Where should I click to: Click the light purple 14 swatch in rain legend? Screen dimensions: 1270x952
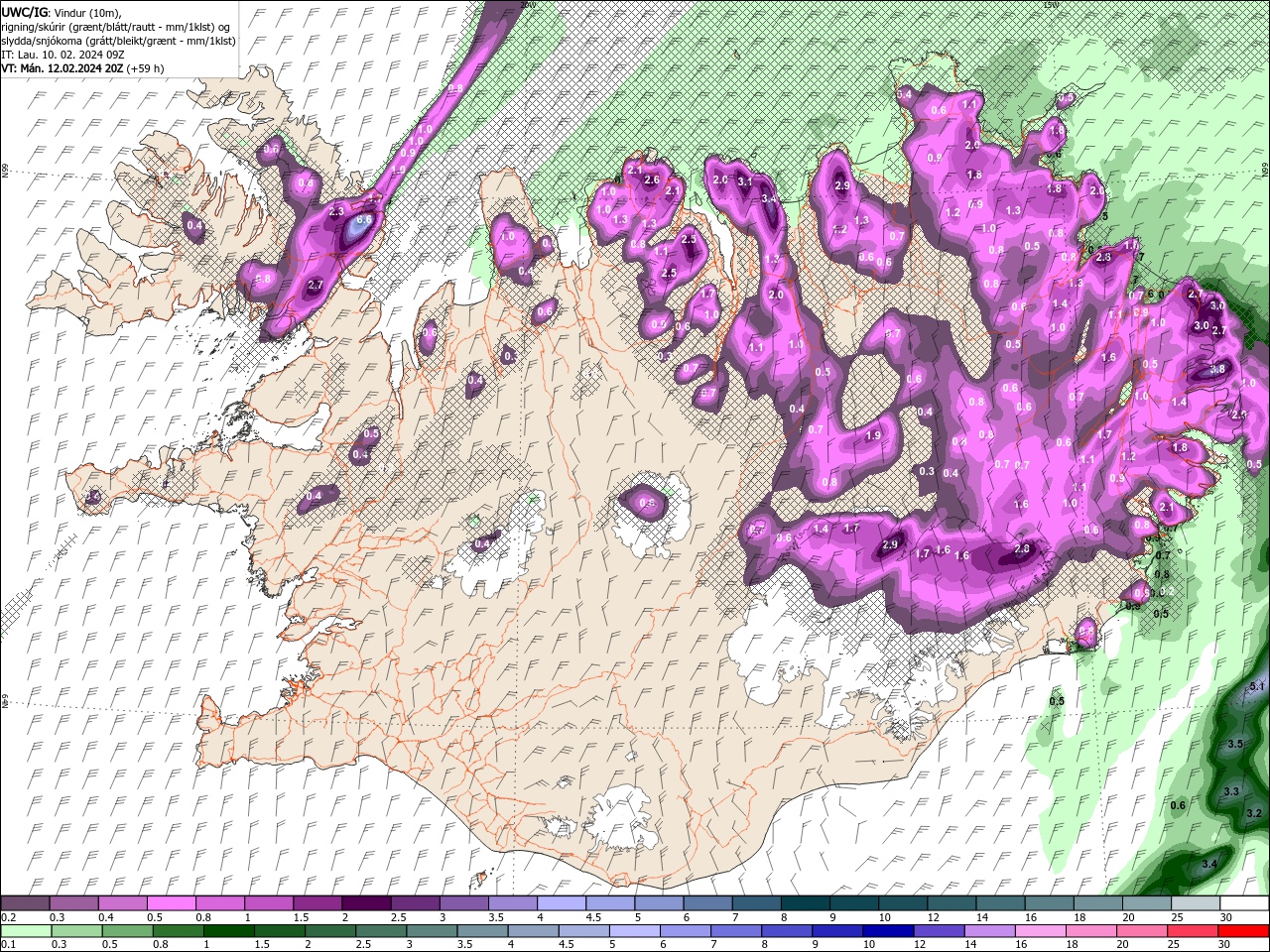coord(989,931)
